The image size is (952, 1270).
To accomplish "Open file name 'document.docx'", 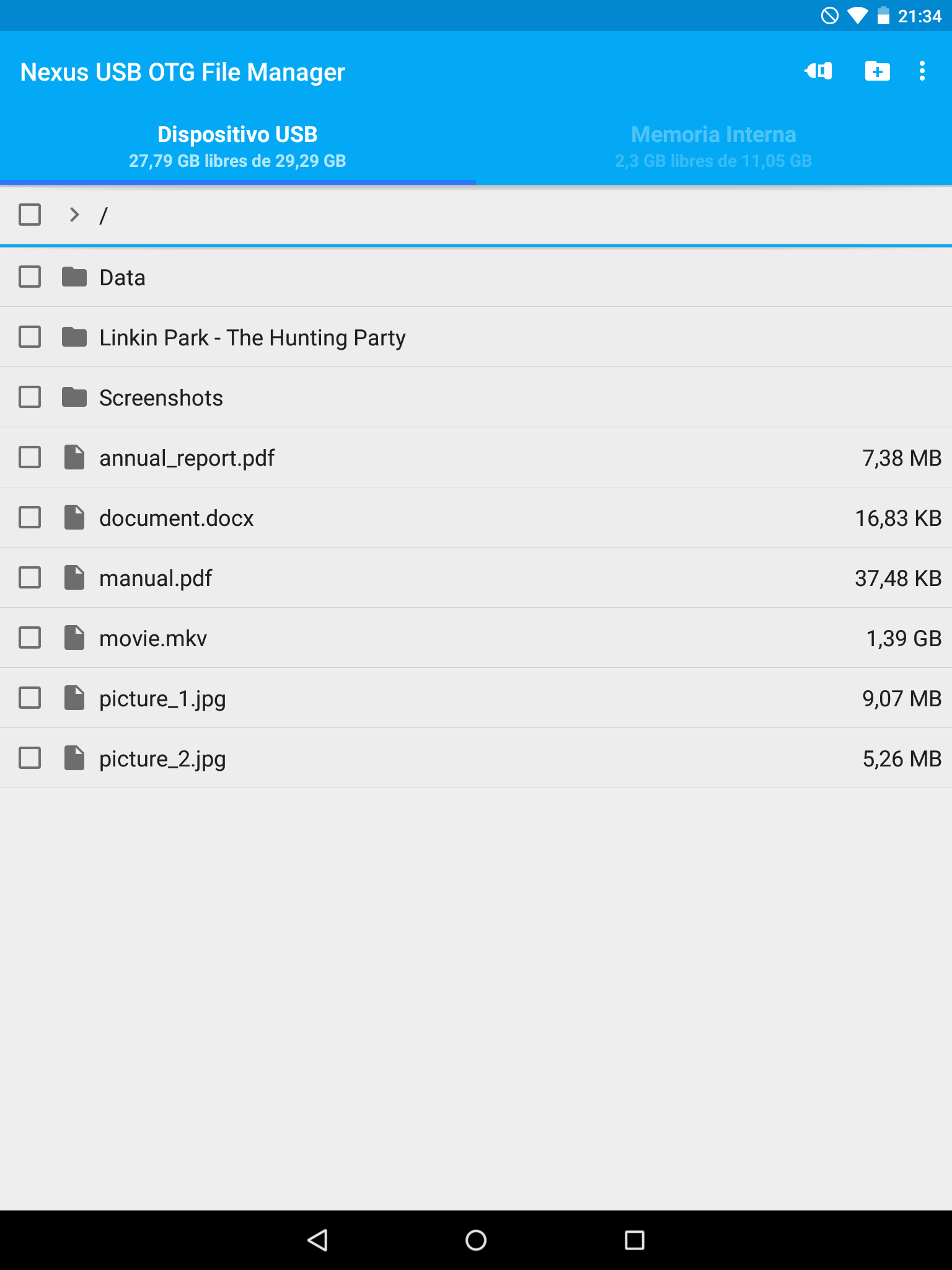I will click(176, 518).
